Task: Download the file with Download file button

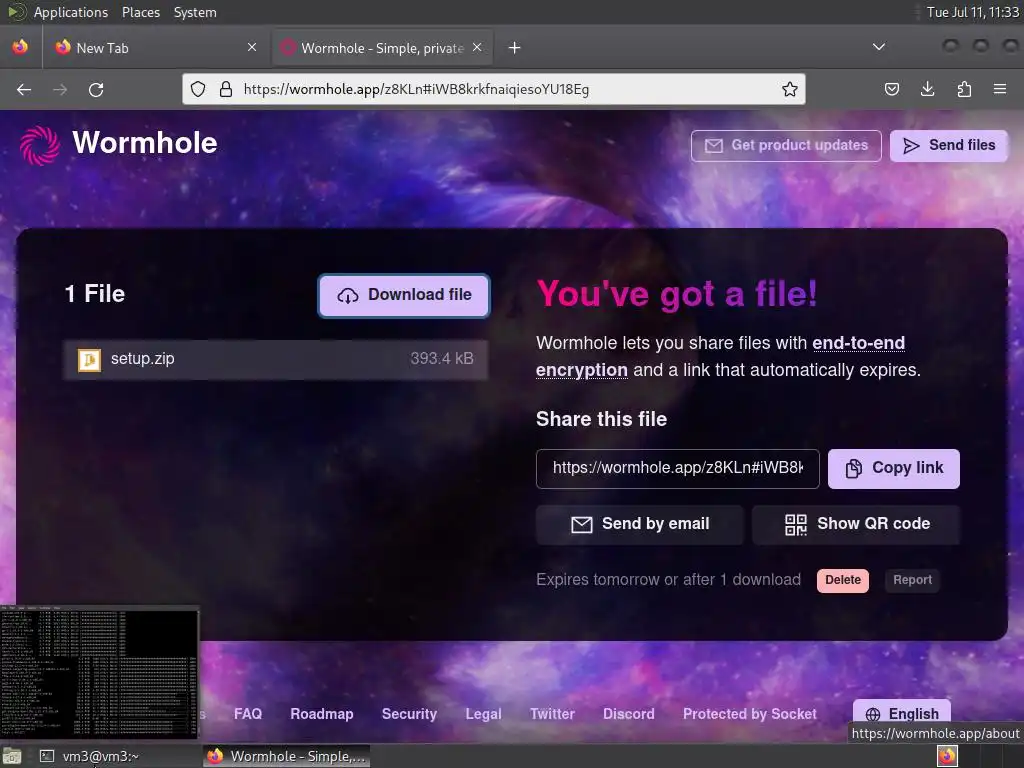Action: [404, 295]
